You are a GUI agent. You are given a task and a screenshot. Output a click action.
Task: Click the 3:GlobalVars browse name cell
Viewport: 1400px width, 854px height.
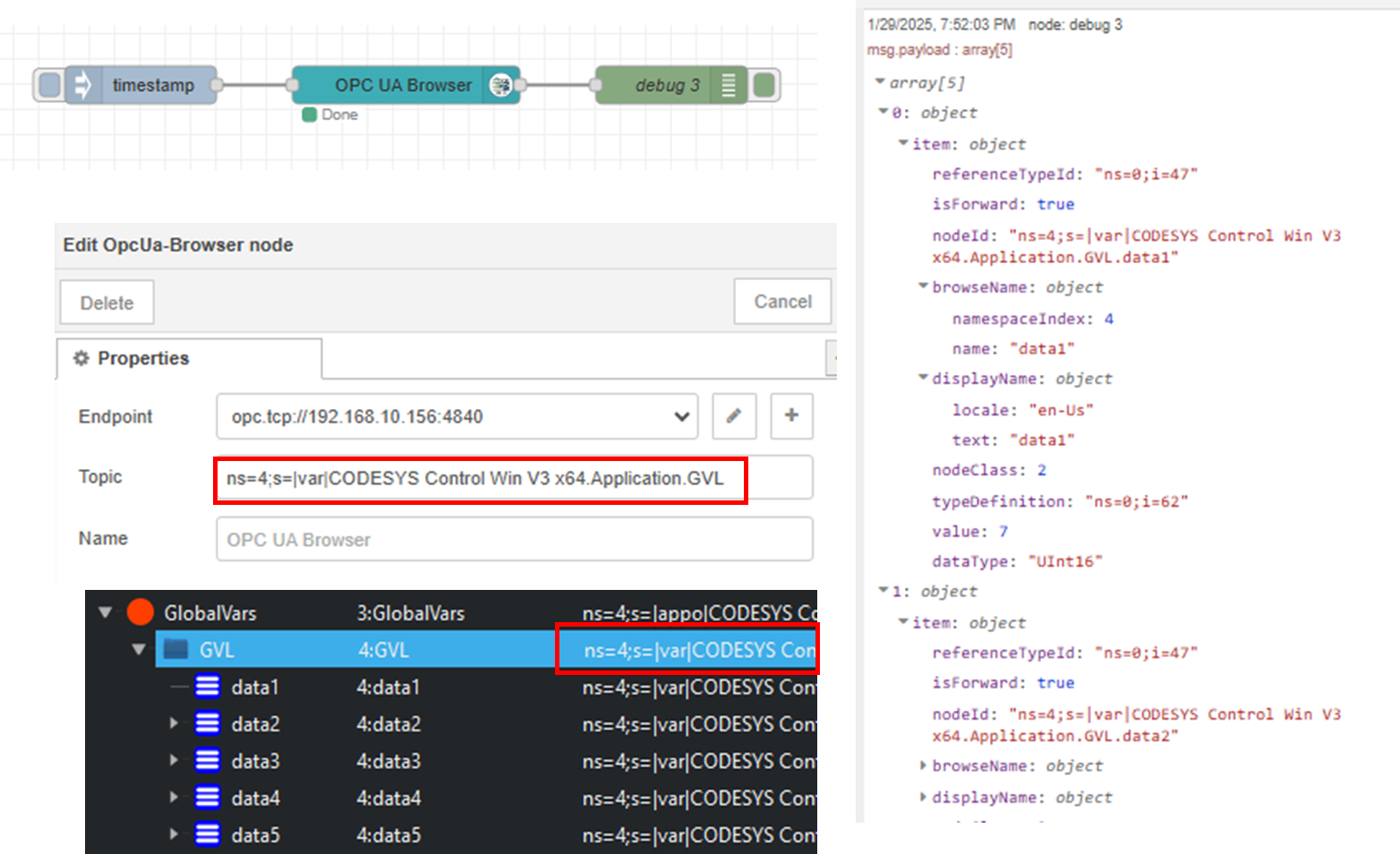(411, 613)
